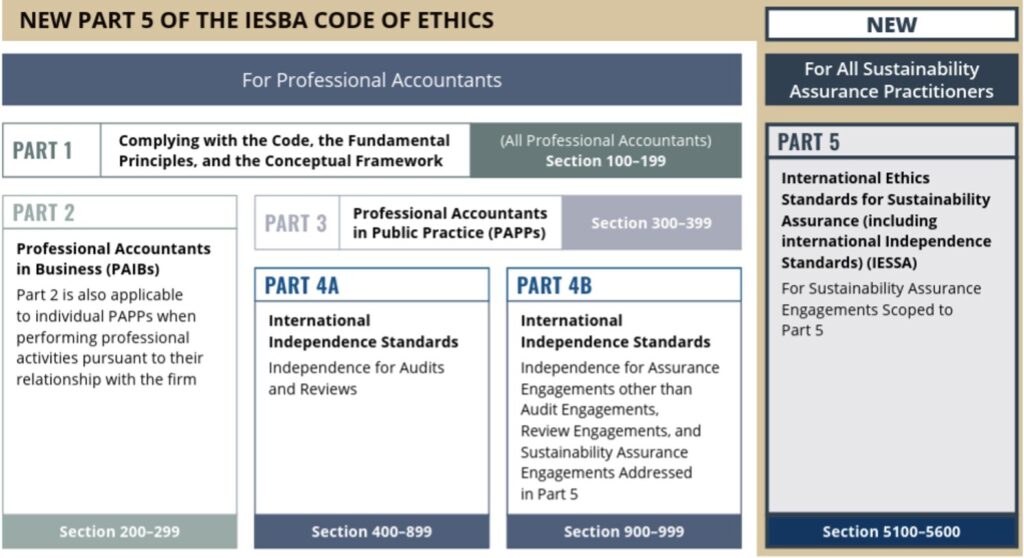Screen dimensions: 1024x558
Task: Select the For Professional Accountants banner
Action: [372, 80]
